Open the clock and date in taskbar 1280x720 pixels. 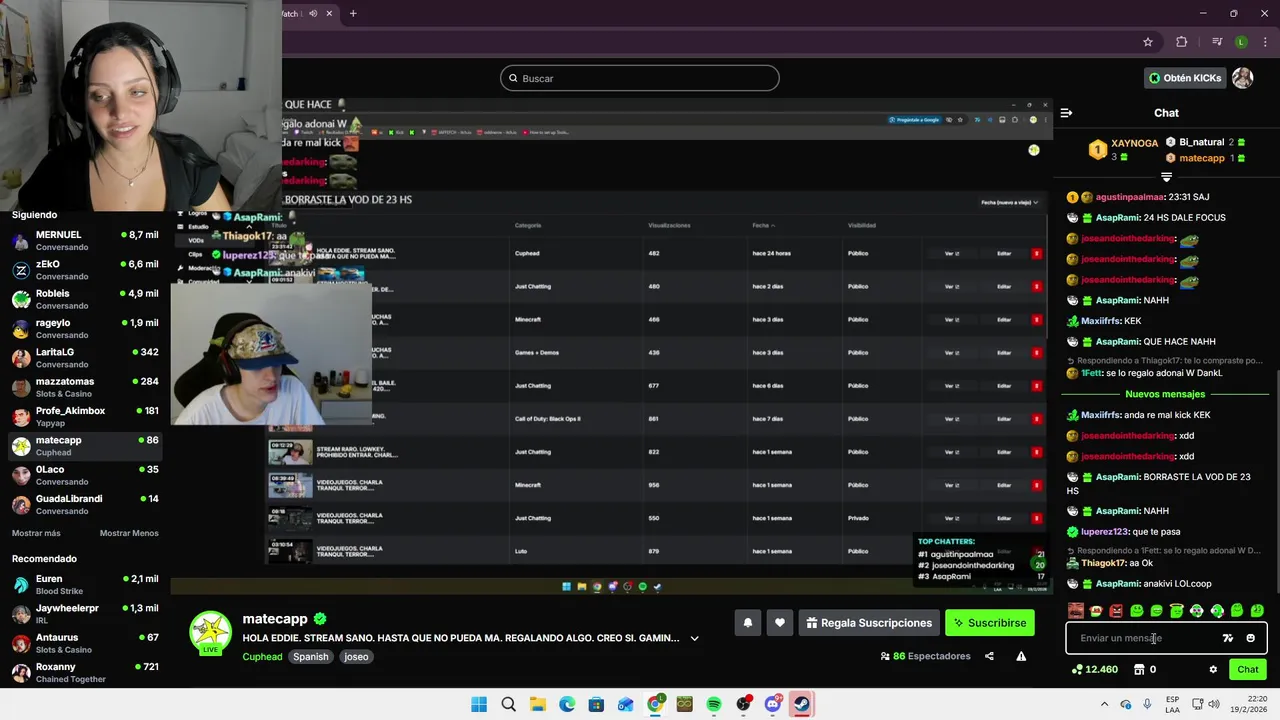click(x=1251, y=704)
